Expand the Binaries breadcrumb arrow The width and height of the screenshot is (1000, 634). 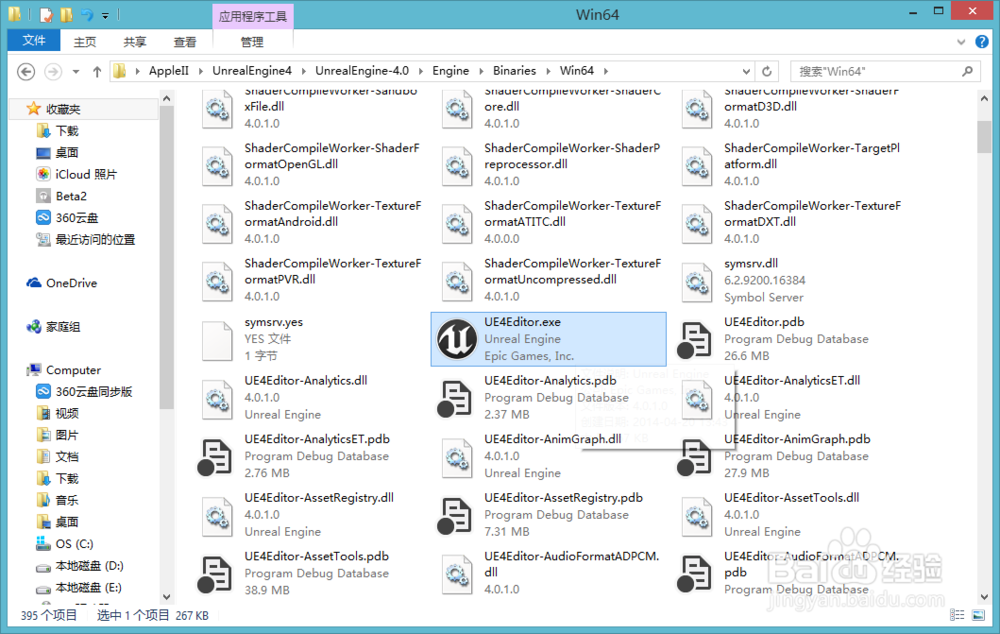click(548, 71)
